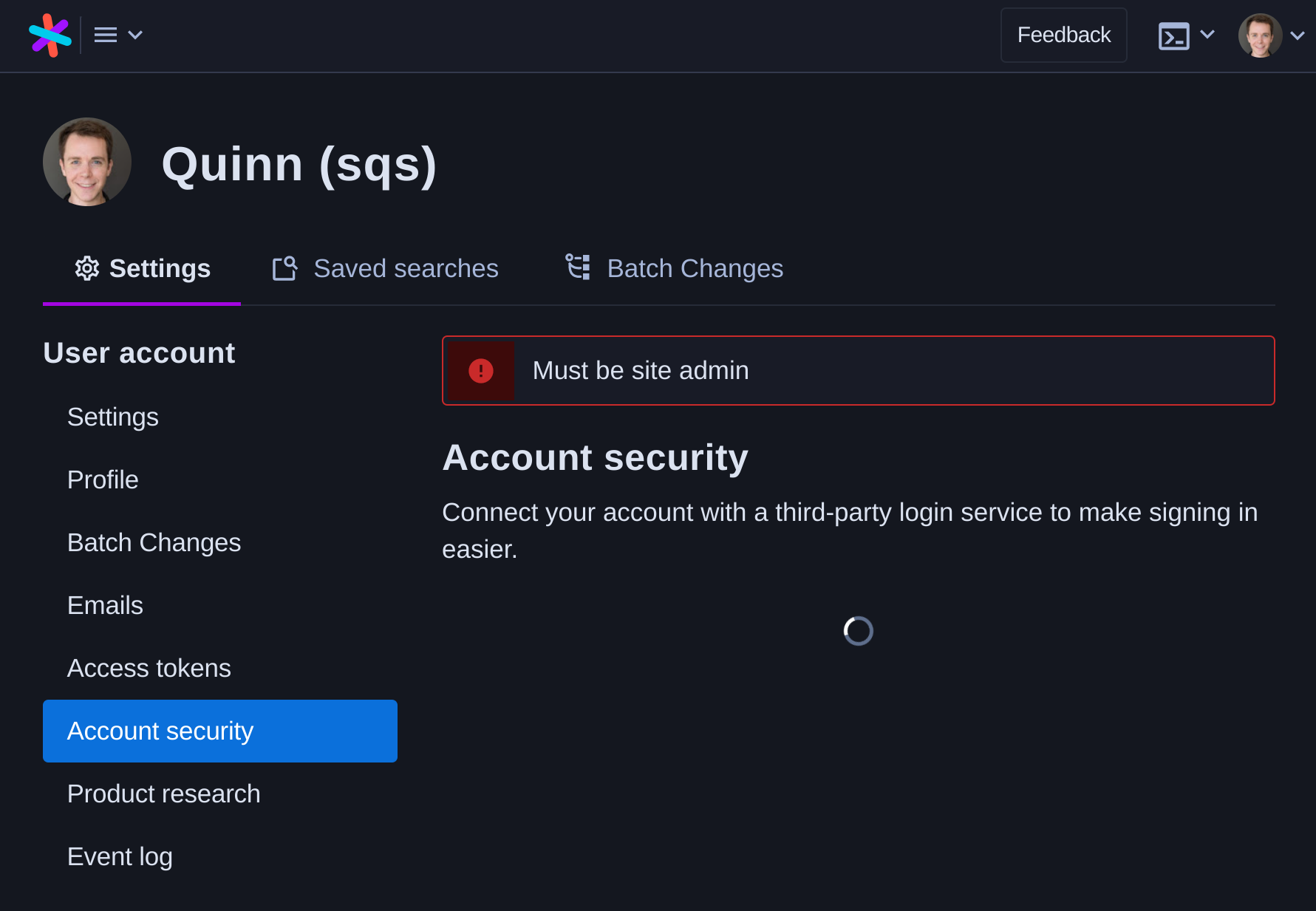Open Product research in the sidebar

[220, 794]
